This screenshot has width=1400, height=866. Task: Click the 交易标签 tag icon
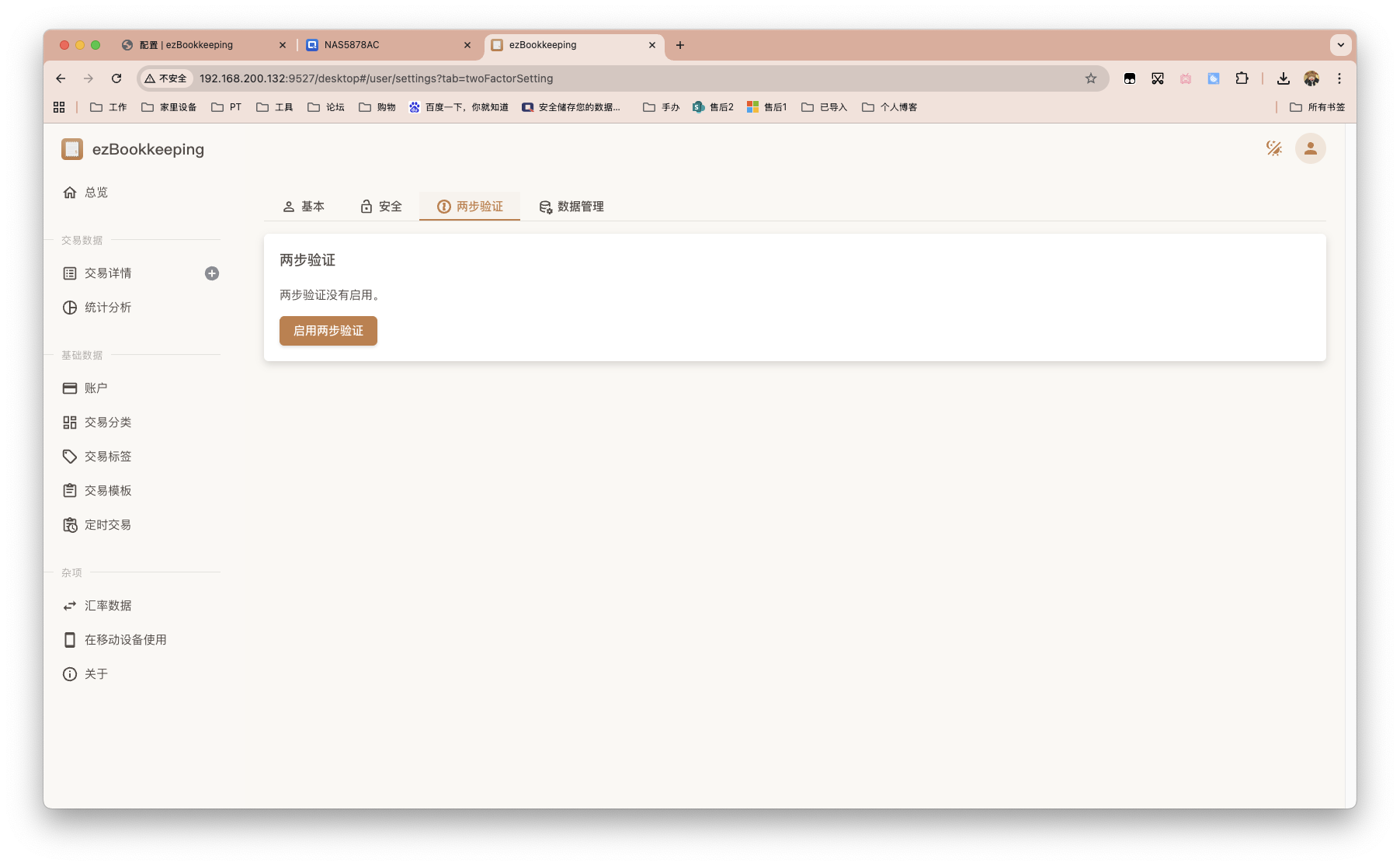69,456
